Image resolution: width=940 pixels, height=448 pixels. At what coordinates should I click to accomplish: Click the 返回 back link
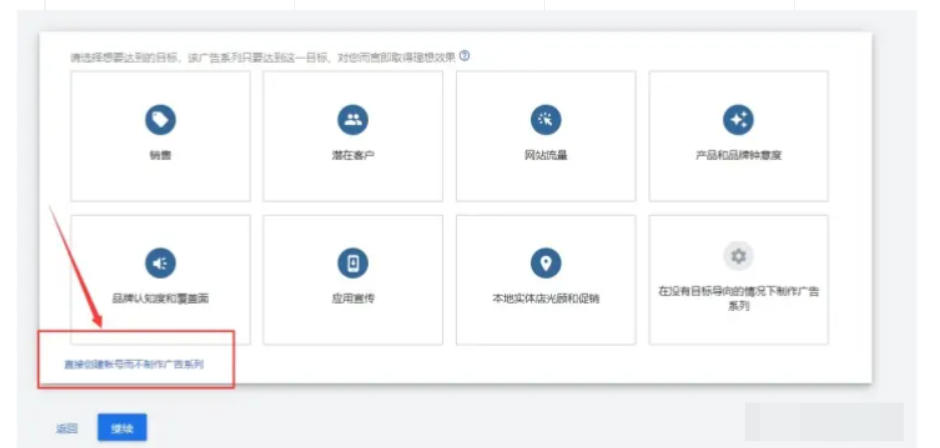pos(67,428)
